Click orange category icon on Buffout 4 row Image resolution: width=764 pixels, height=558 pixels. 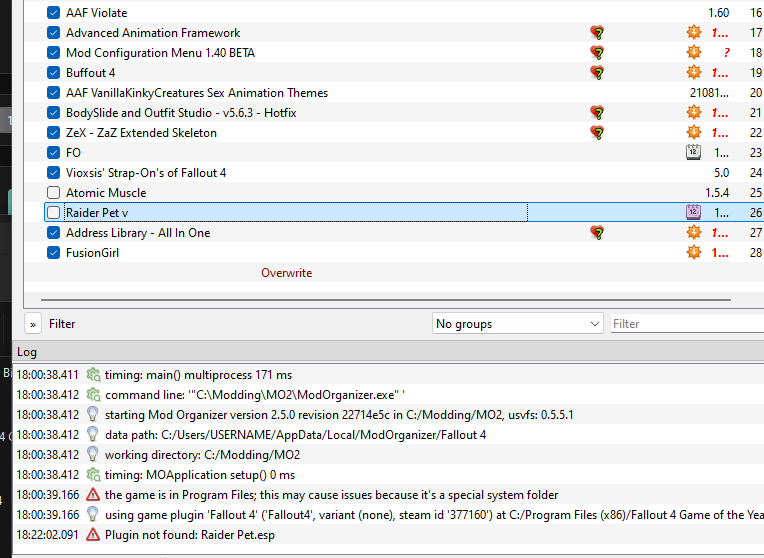(694, 72)
